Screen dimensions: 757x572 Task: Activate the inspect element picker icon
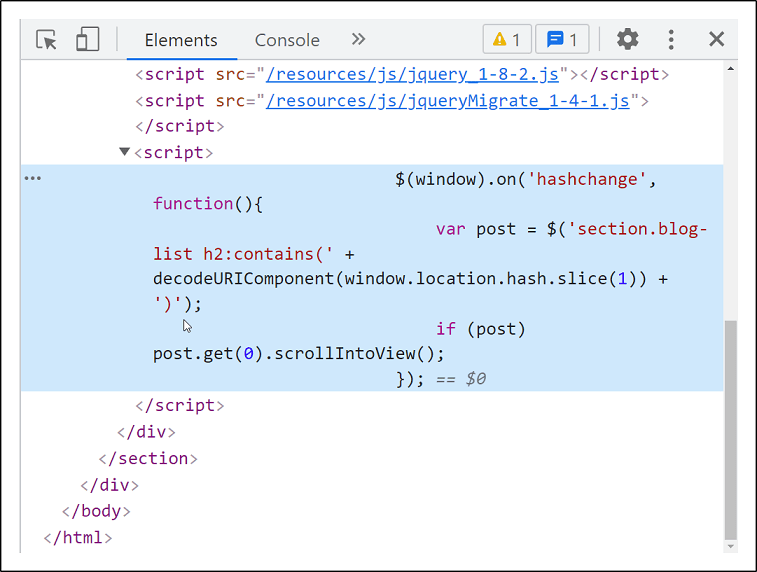click(x=46, y=40)
